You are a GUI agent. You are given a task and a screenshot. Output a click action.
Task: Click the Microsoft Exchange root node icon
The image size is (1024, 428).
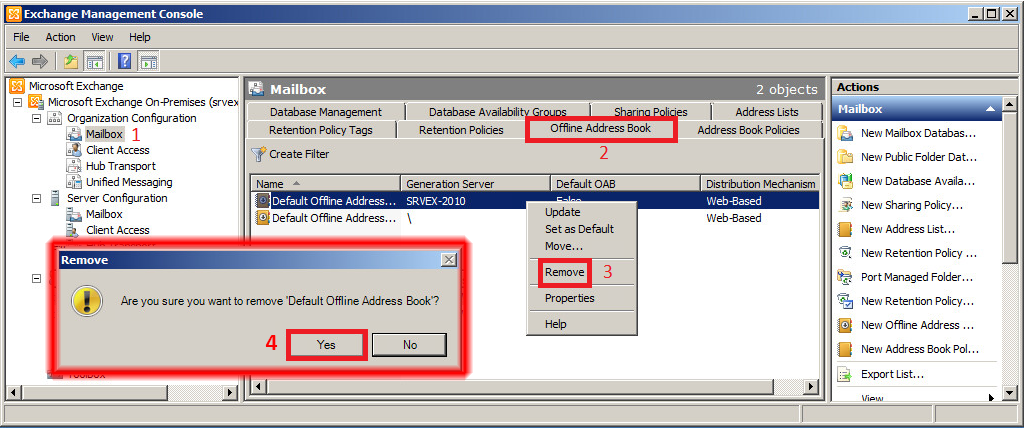pyautogui.click(x=18, y=86)
